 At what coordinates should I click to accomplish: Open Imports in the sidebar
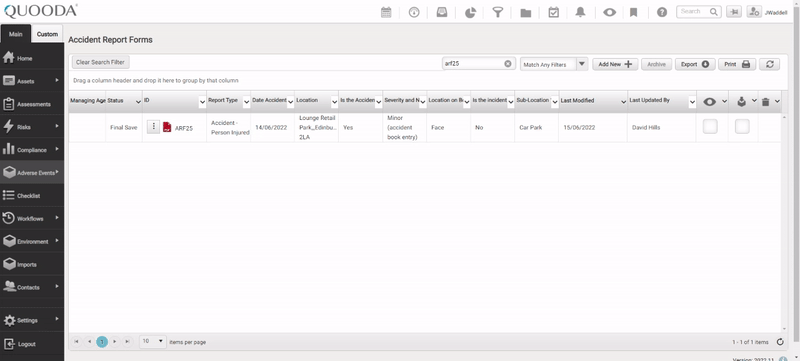pos(32,264)
